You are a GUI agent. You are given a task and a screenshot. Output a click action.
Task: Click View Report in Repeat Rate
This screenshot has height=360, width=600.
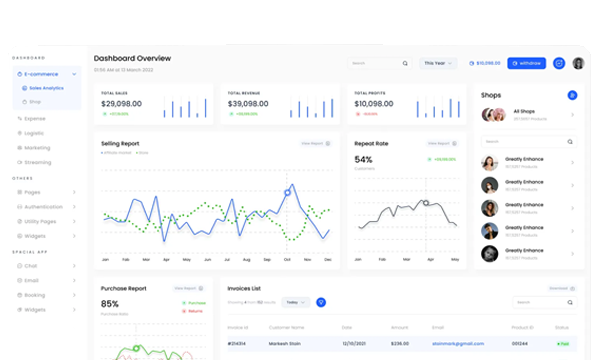pos(442,143)
